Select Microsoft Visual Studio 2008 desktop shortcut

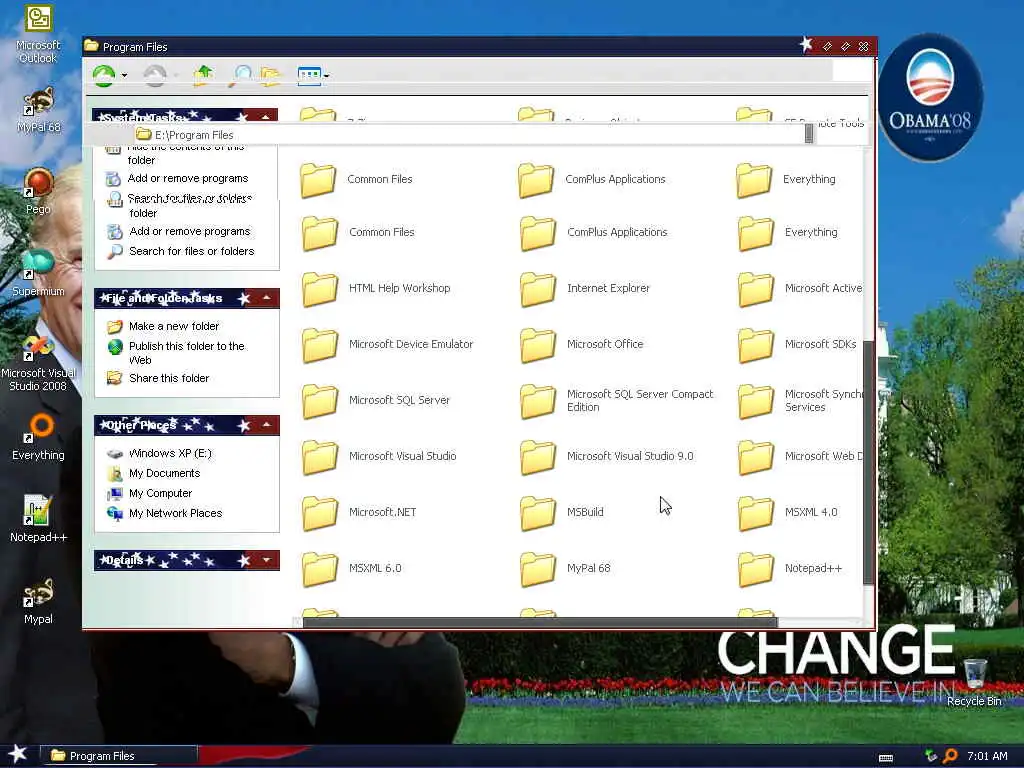click(38, 362)
